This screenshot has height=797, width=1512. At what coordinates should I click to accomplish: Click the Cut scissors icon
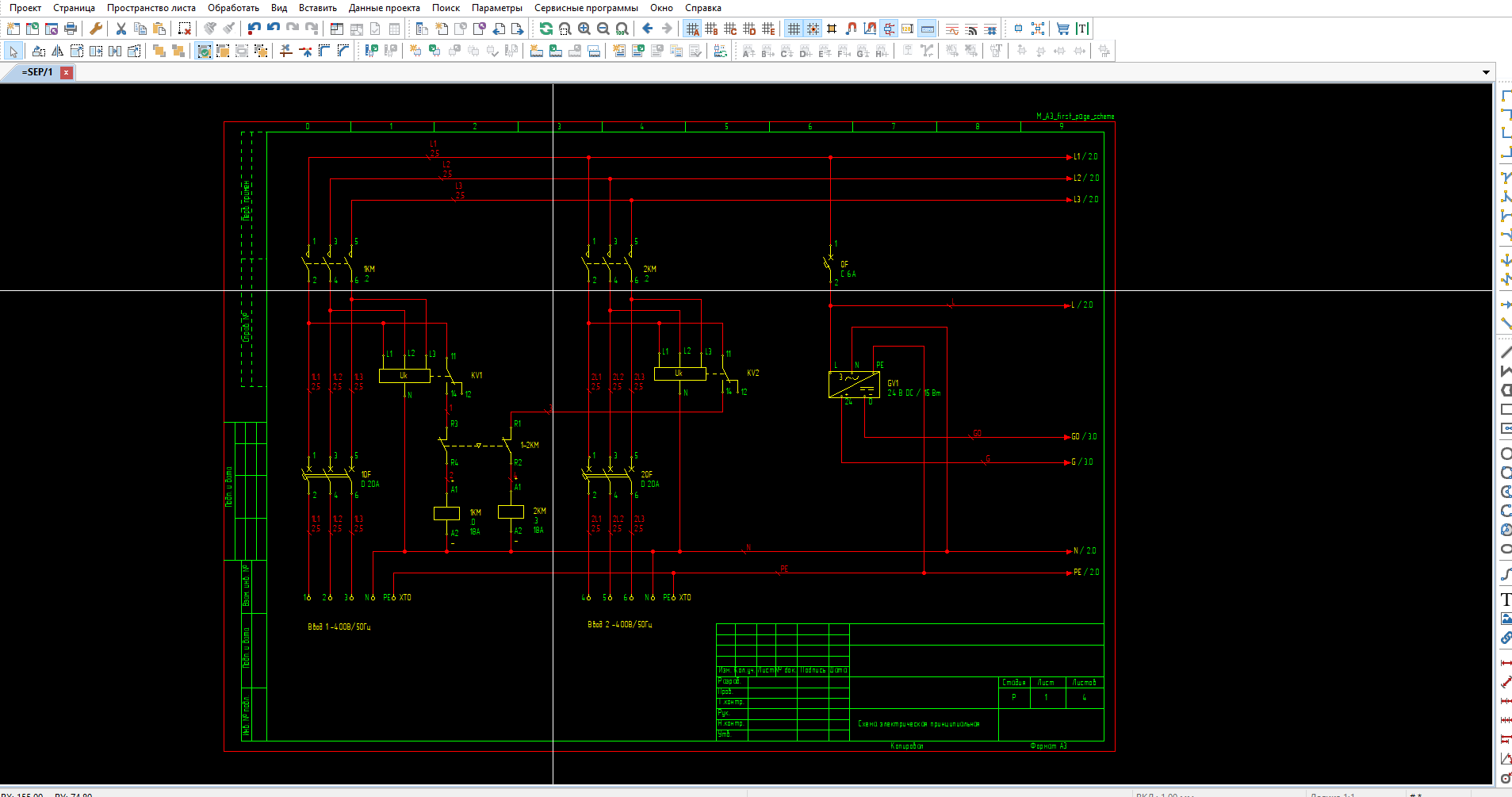click(x=121, y=29)
